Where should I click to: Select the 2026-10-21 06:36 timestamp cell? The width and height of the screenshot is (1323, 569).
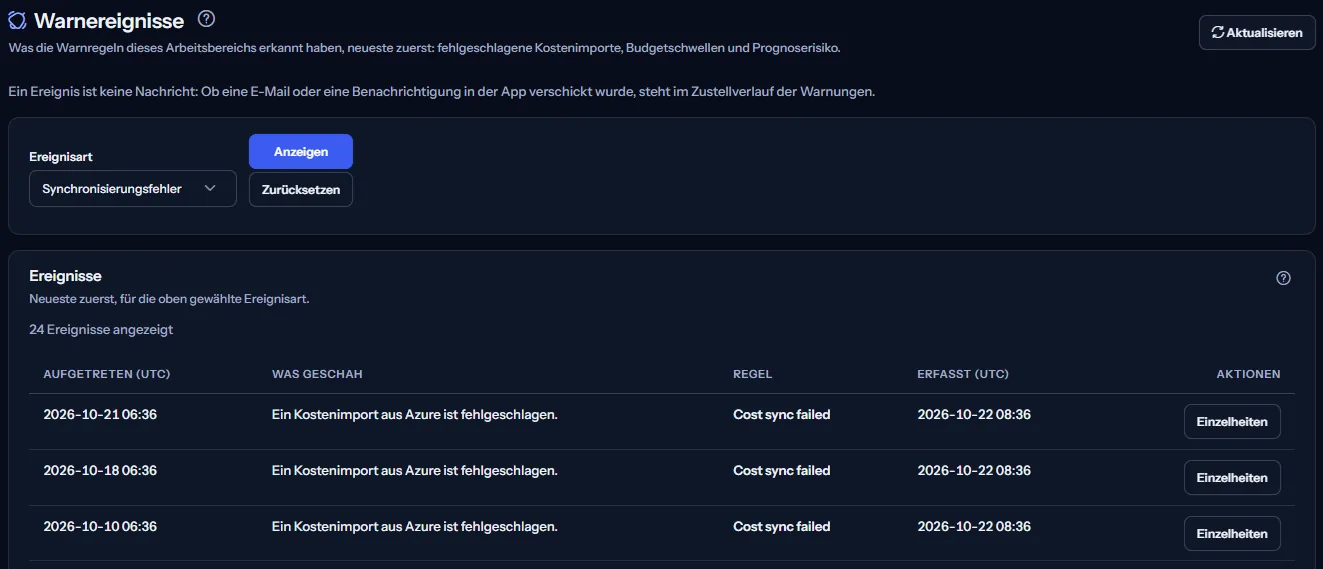click(100, 414)
